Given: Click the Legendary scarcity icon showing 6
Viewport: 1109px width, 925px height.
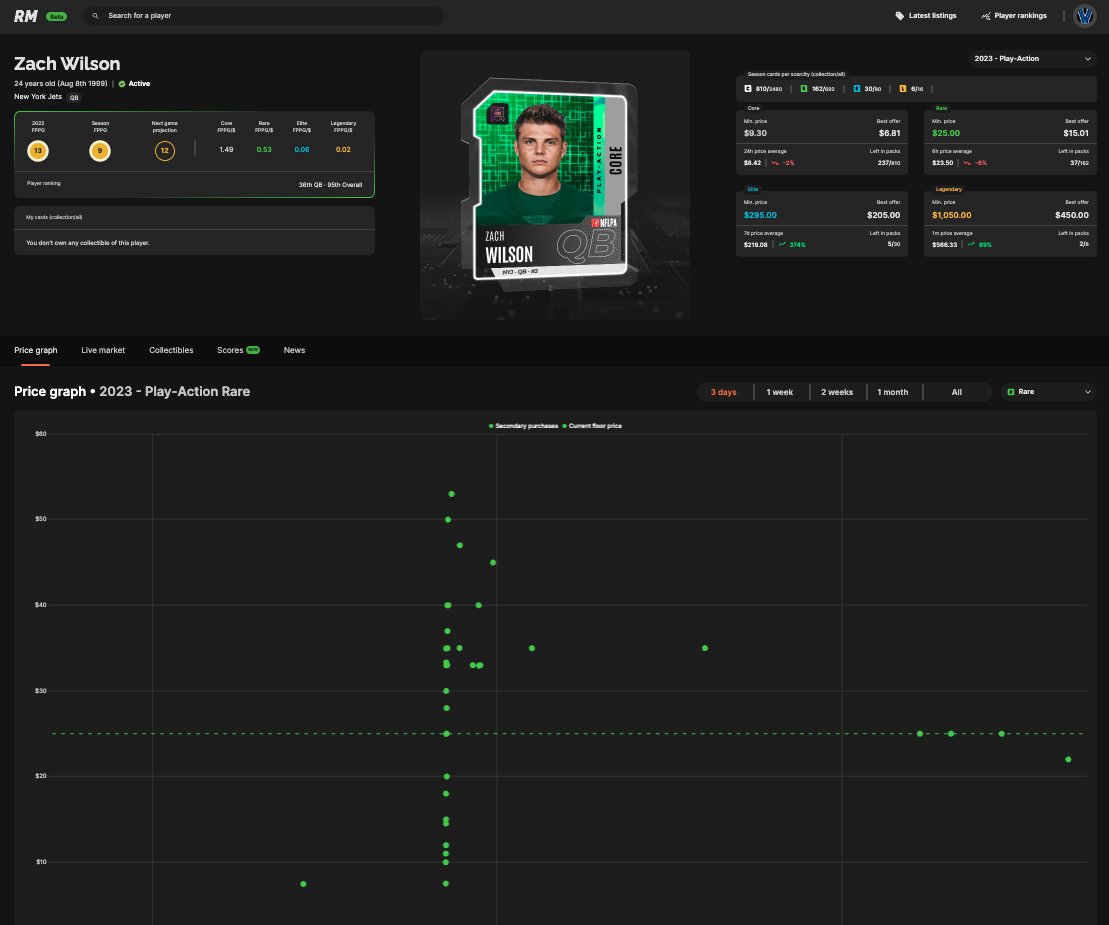Looking at the screenshot, I should click(902, 89).
